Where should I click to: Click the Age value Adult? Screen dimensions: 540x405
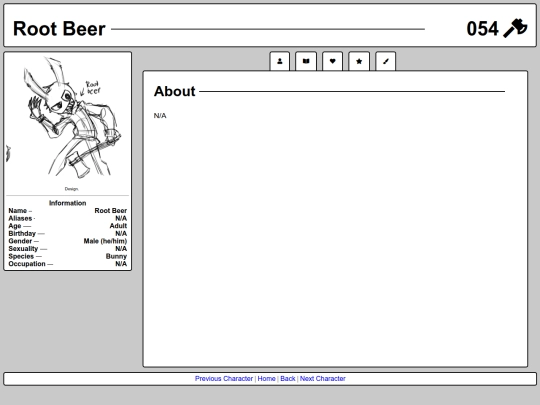pos(118,226)
